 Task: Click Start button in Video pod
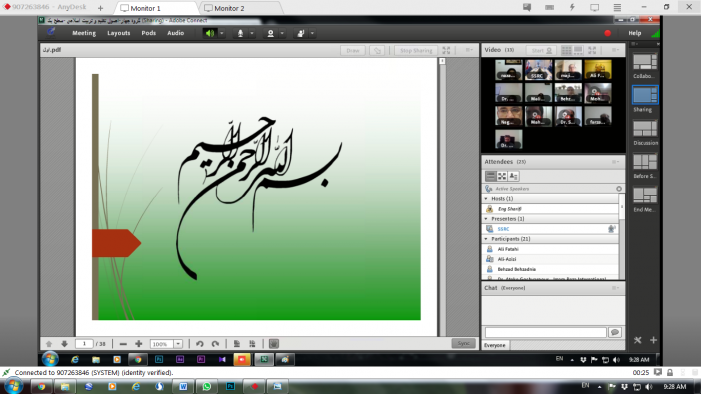click(541, 50)
